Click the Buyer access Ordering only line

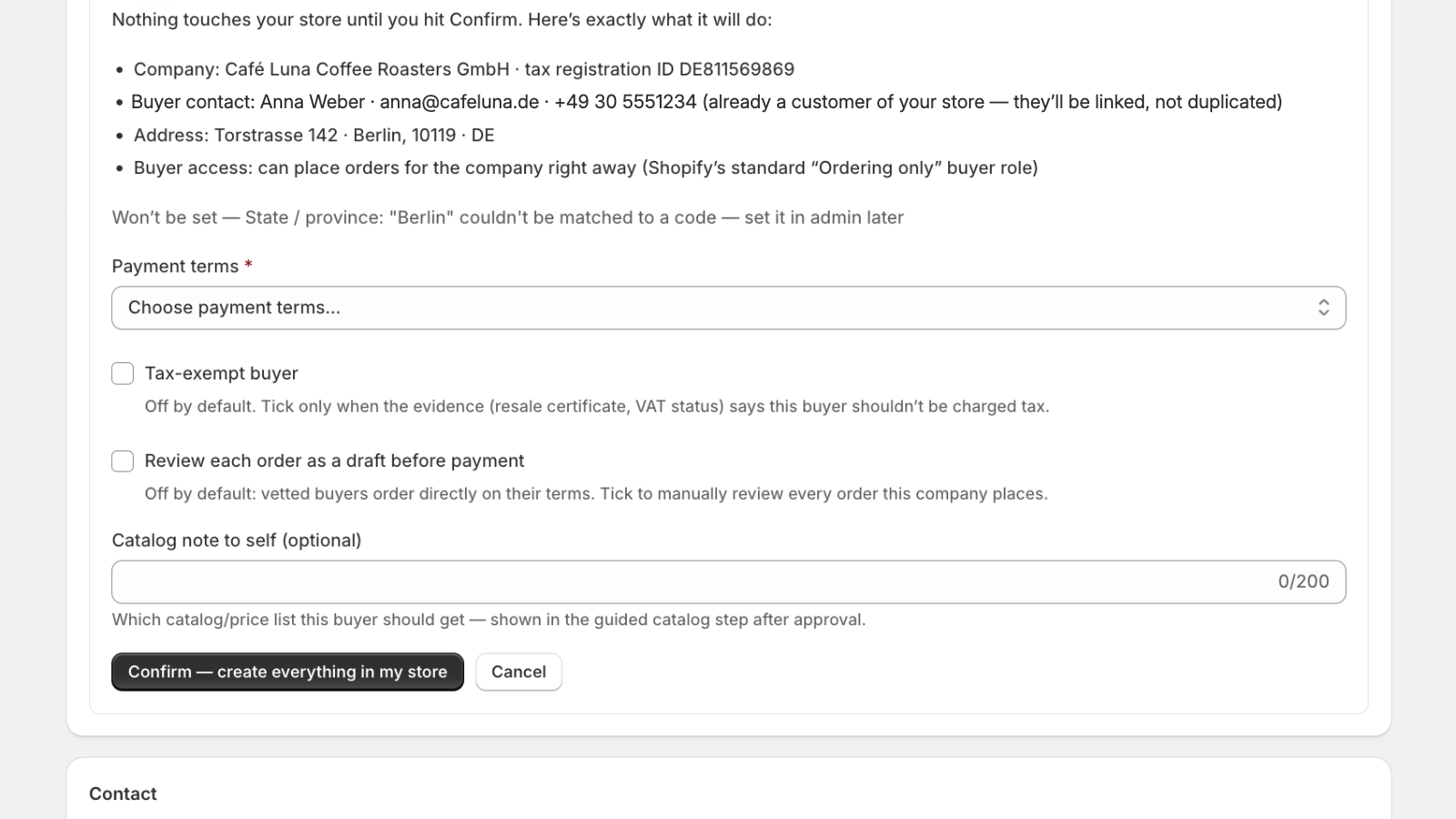(586, 167)
